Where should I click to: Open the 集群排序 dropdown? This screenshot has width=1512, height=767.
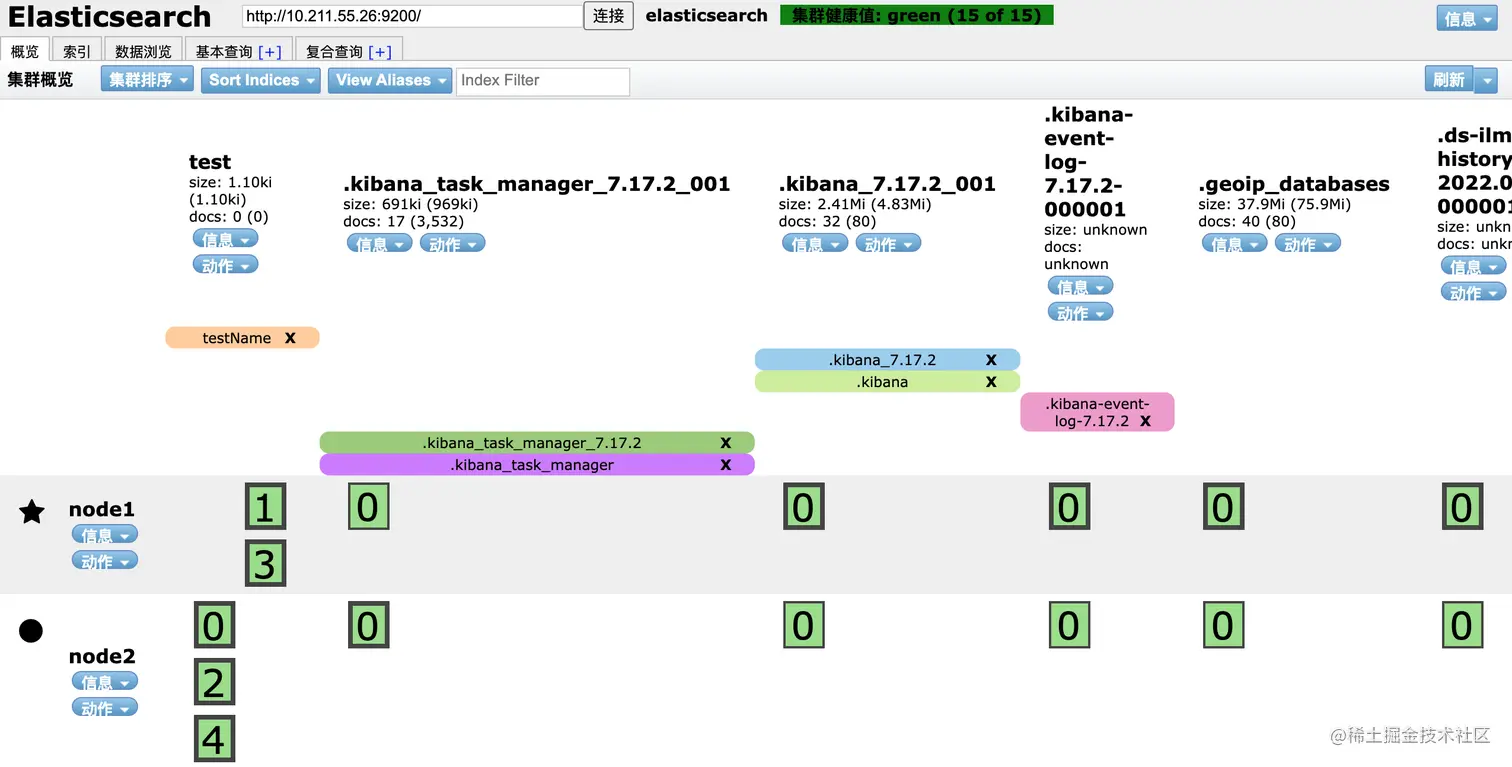[x=147, y=80]
